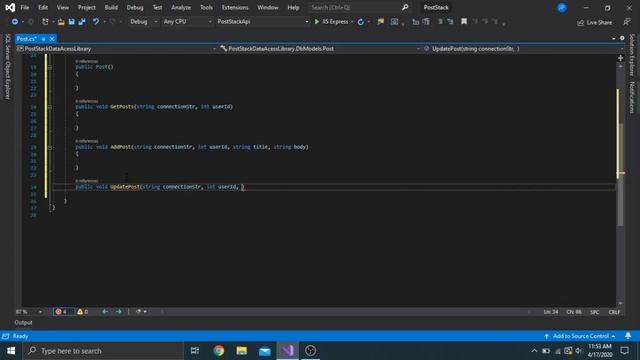Click the browser refresh icon in the toolbar
This screenshot has width=640, height=360.
(361, 22)
